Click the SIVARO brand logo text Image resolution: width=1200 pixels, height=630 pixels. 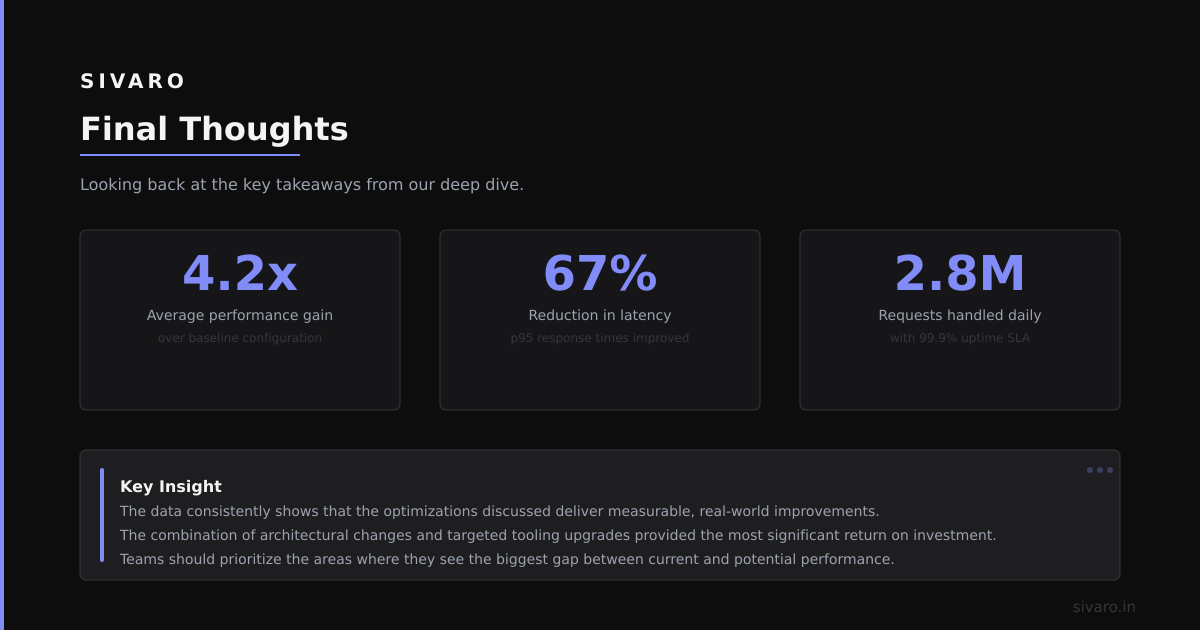133,81
